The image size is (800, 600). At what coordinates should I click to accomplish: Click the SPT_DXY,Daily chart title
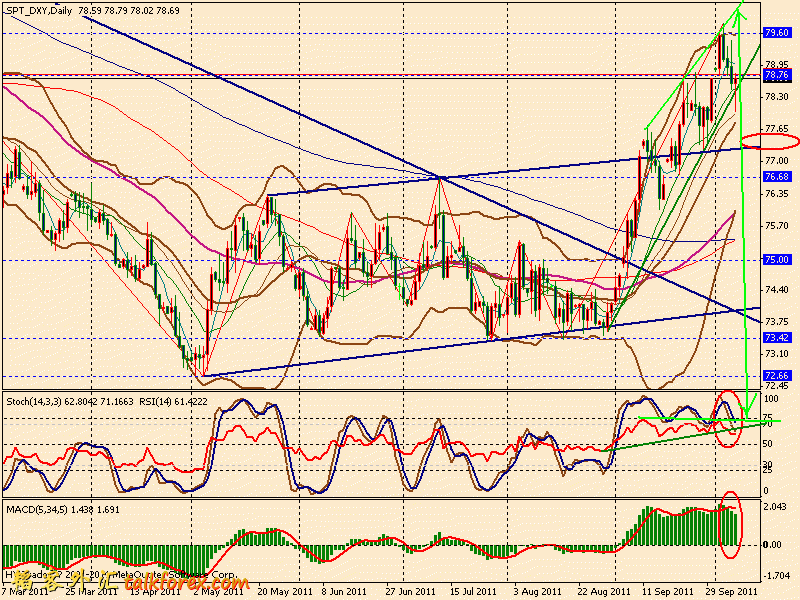click(39, 10)
